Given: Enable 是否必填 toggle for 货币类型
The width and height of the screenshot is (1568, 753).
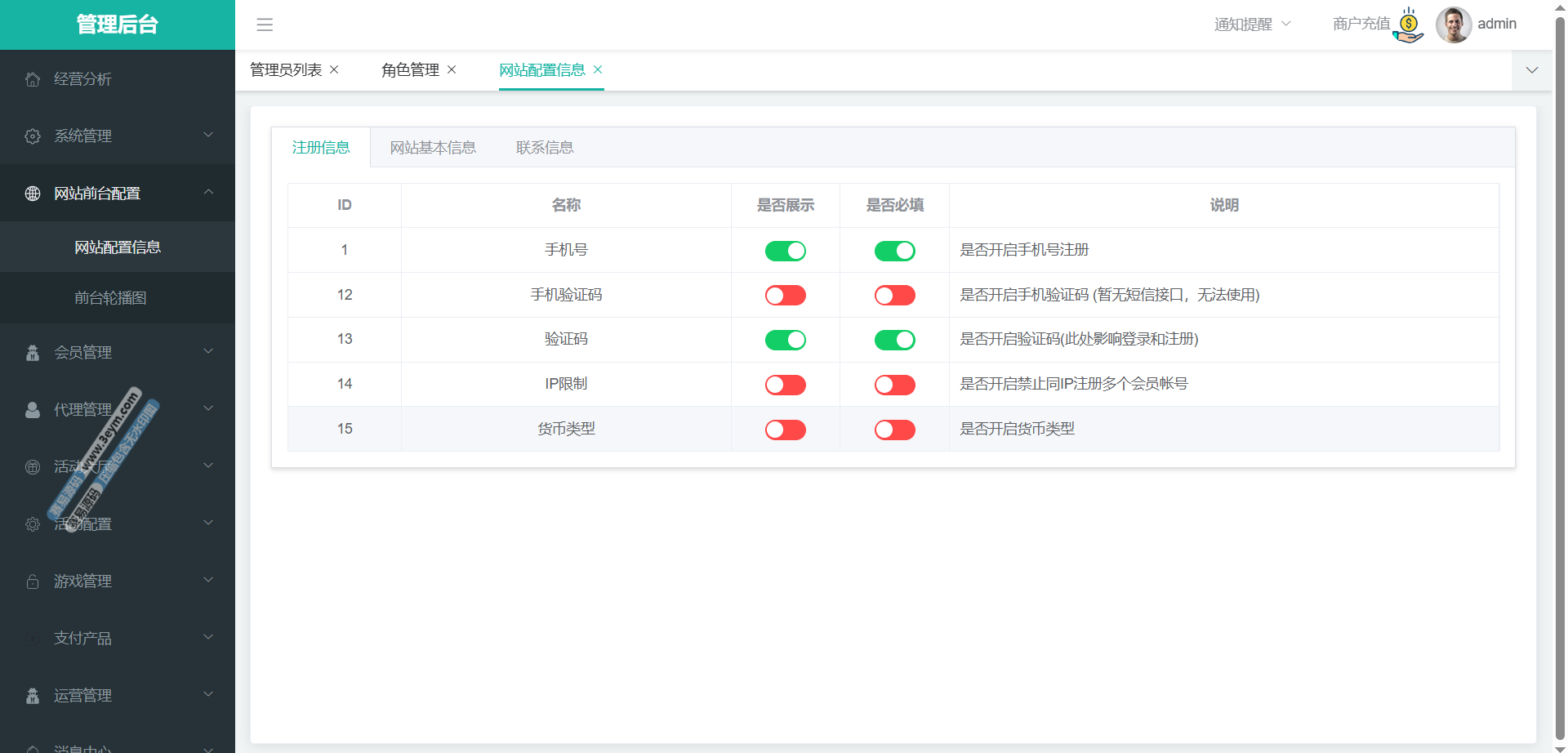Looking at the screenshot, I should (894, 430).
